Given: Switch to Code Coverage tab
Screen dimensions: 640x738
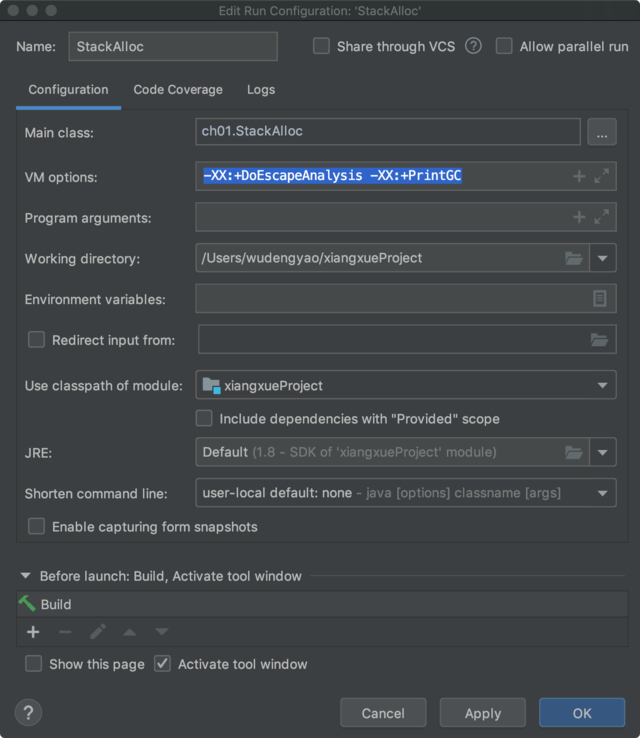Looking at the screenshot, I should [178, 90].
